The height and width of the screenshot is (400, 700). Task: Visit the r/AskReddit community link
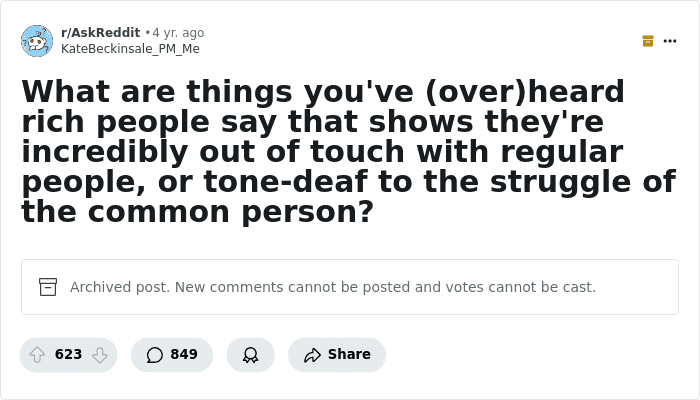click(x=100, y=33)
